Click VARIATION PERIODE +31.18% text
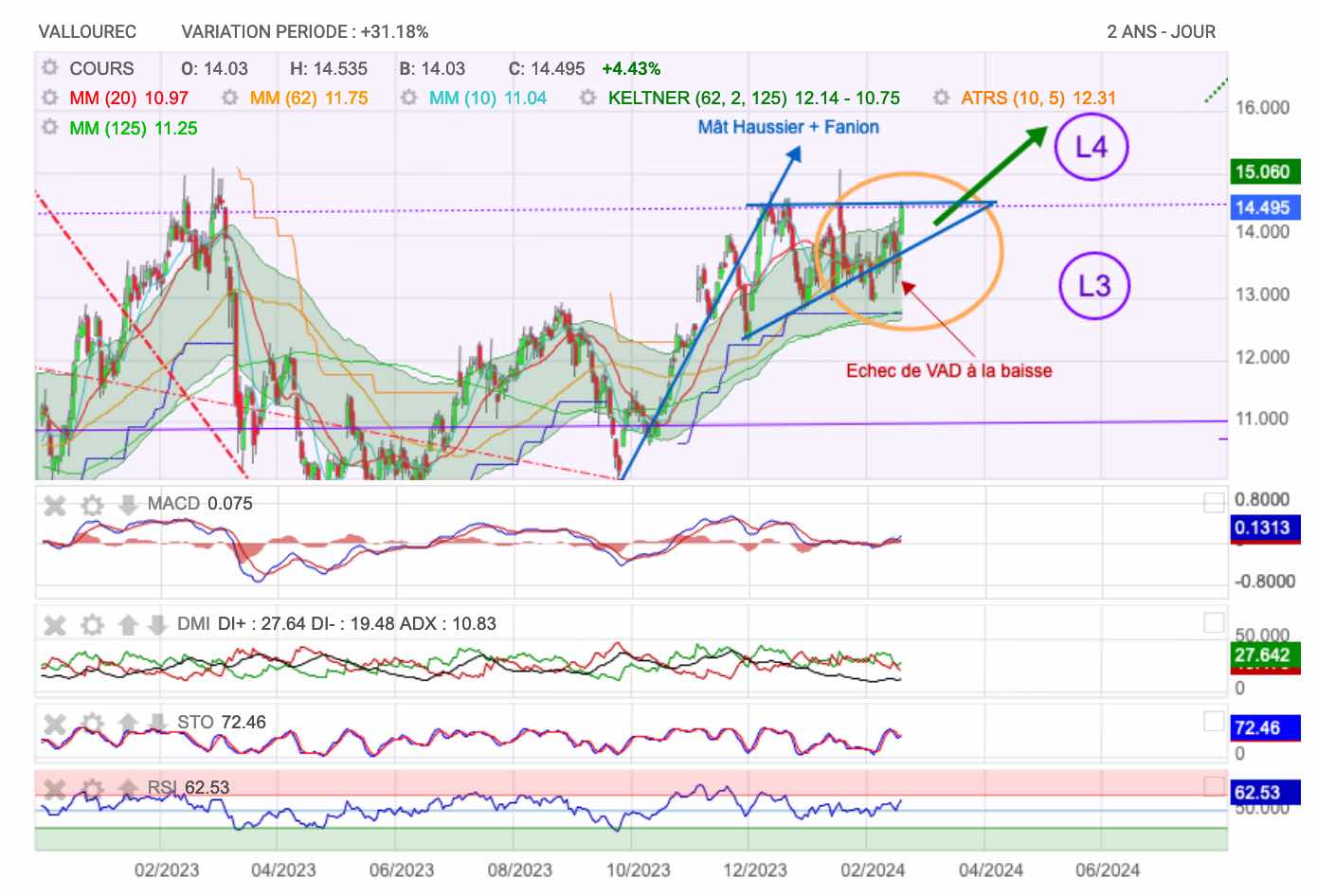1317x896 pixels. [305, 31]
